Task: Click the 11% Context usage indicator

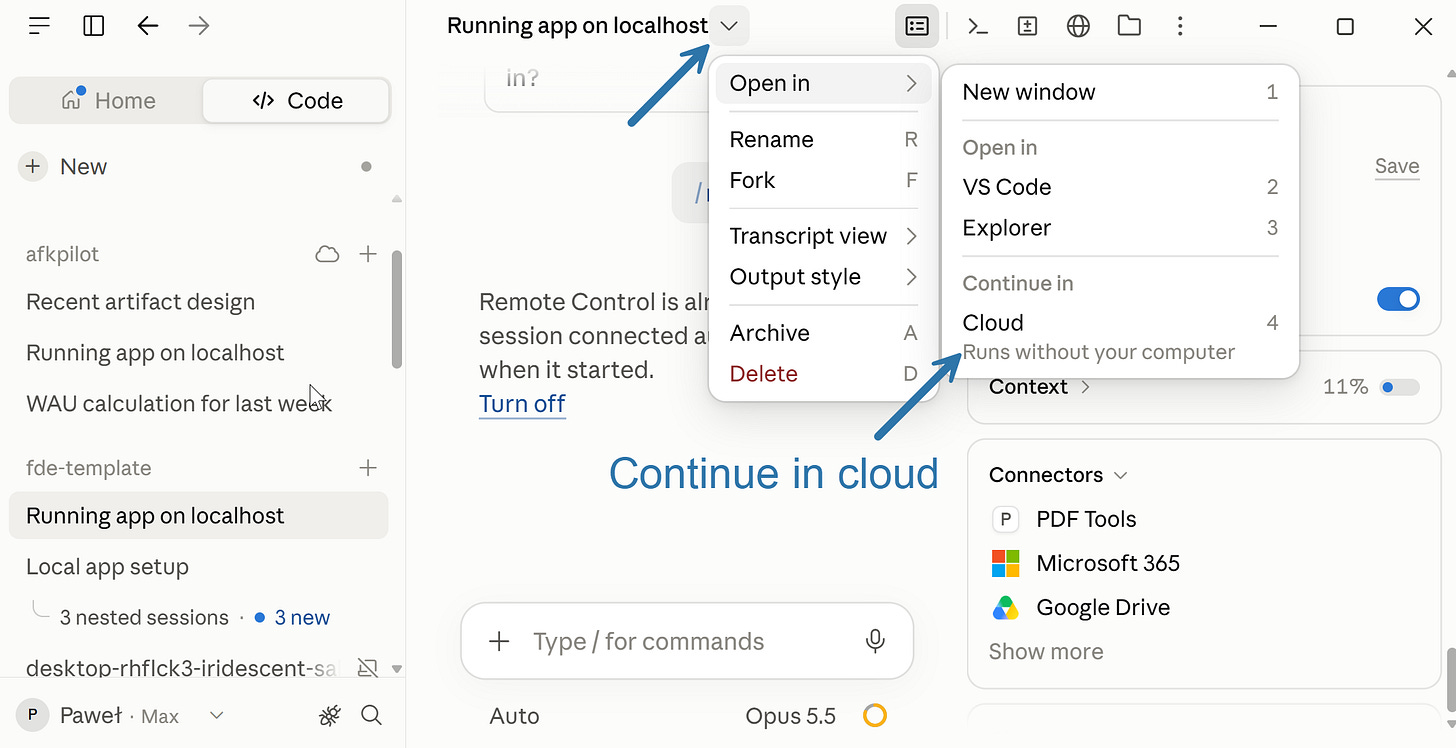Action: (1371, 387)
